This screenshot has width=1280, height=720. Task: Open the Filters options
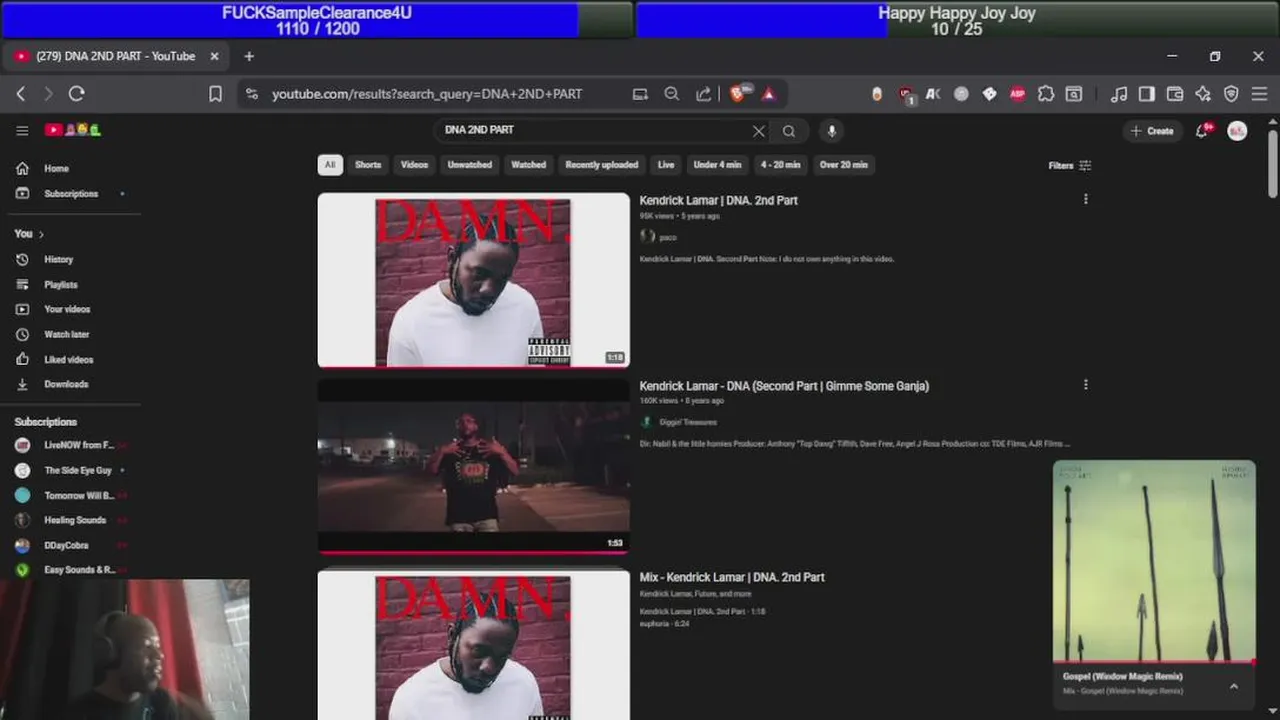(1070, 166)
